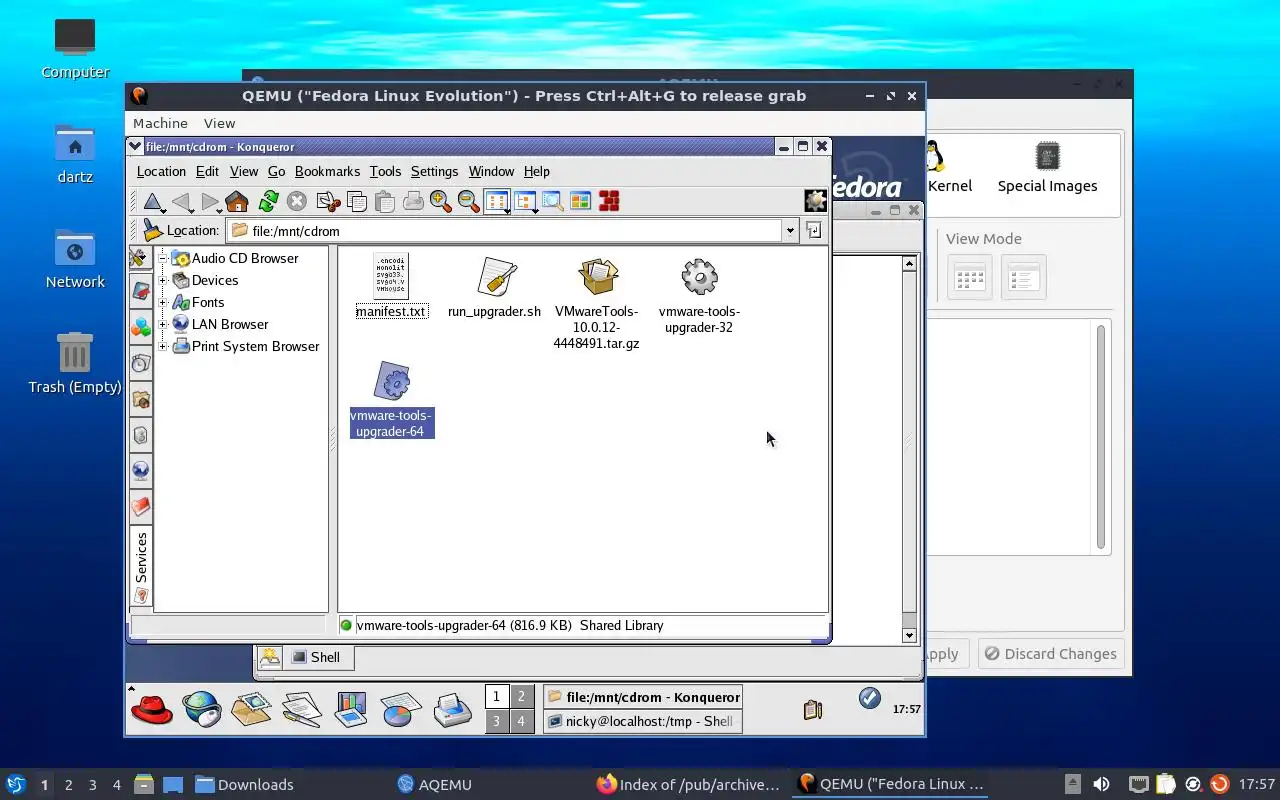Select the VMwareTools-10.0.12 tar.gz archive

pyautogui.click(x=597, y=303)
